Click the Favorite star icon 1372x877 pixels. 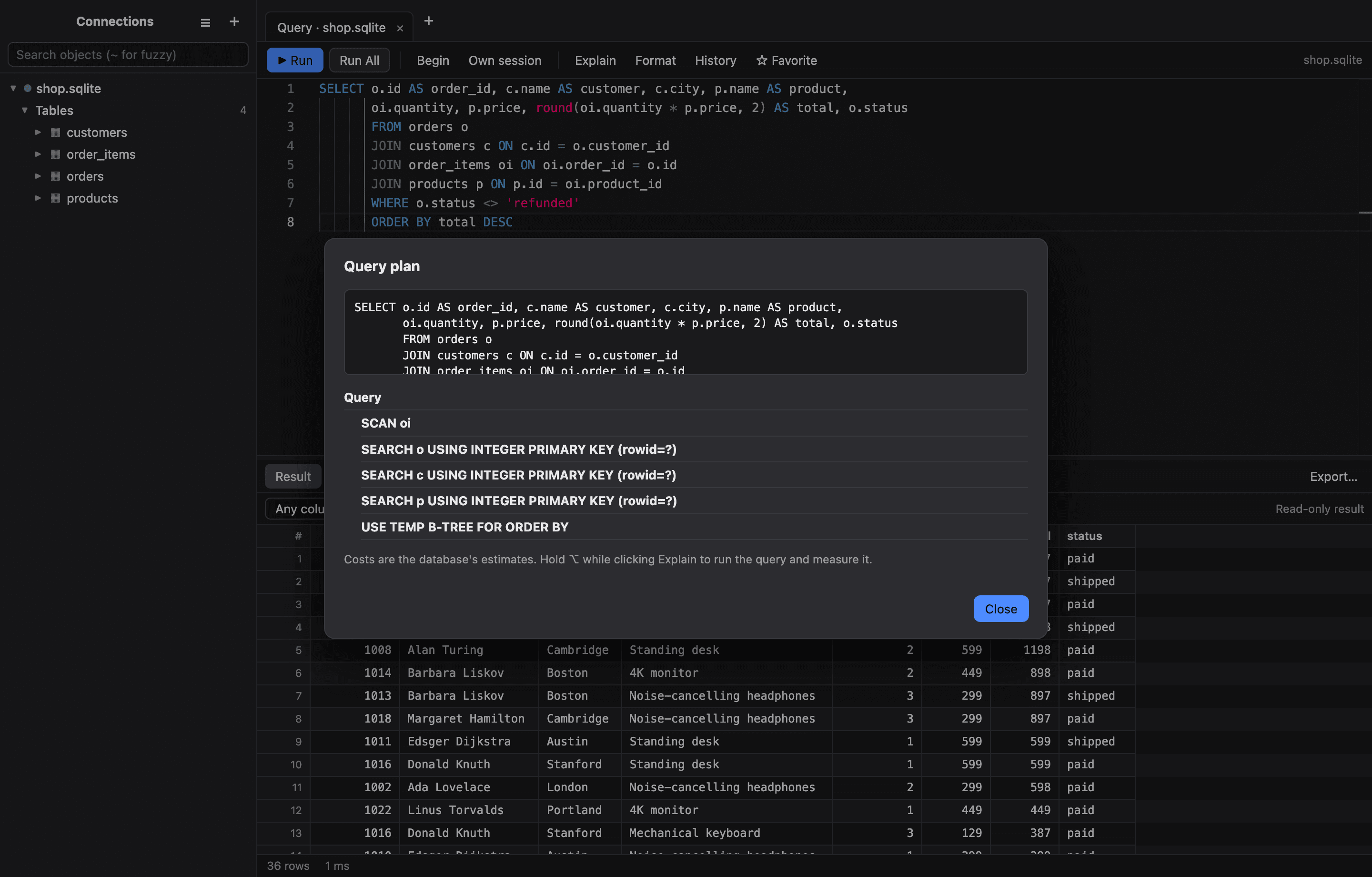coord(762,61)
